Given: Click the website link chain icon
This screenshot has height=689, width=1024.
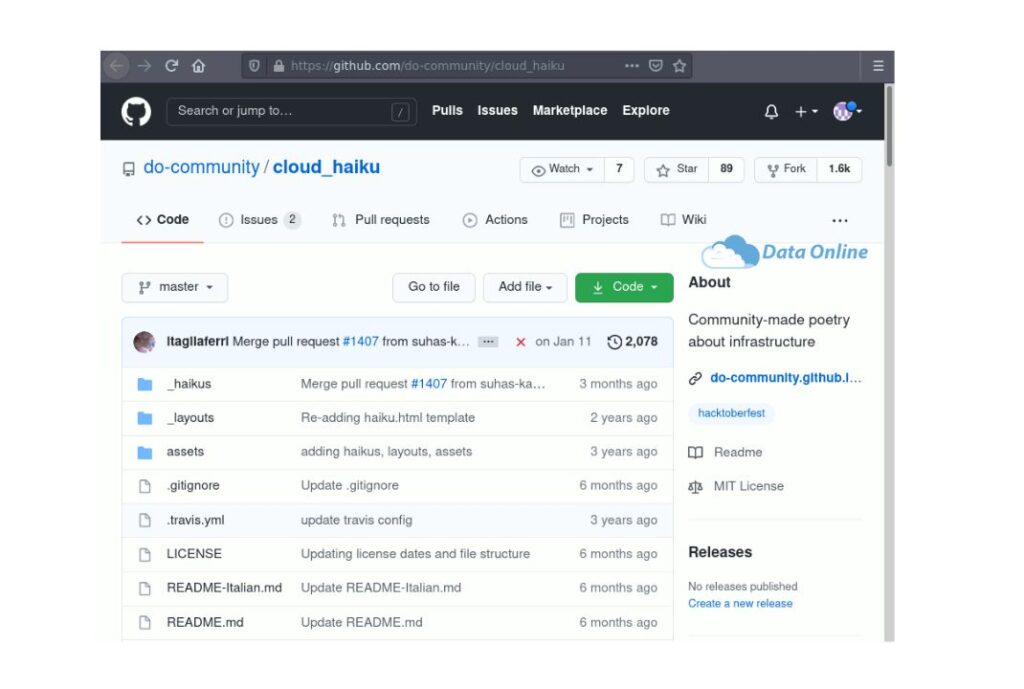Looking at the screenshot, I should coord(696,378).
